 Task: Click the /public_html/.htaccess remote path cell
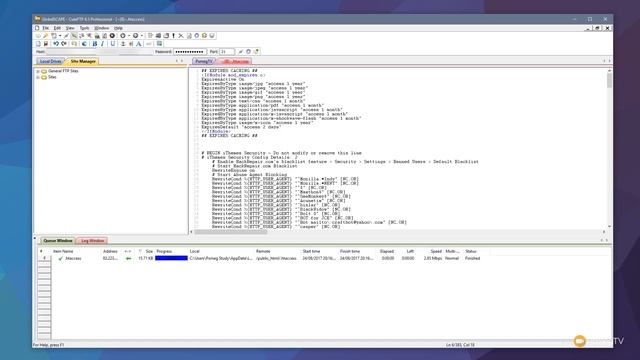[276, 258]
